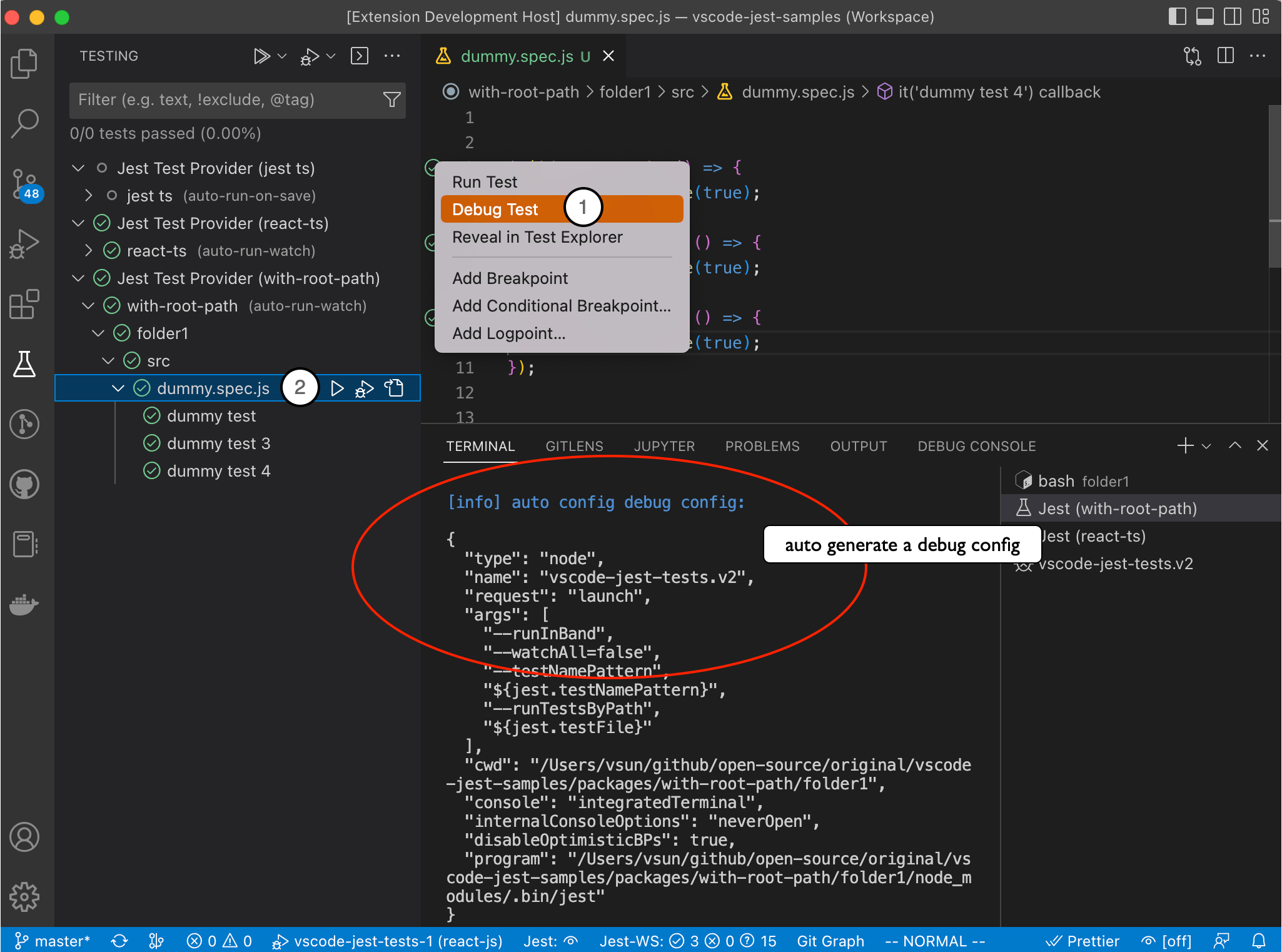Split the editor using the split icon
The image size is (1282, 952).
click(x=1224, y=56)
